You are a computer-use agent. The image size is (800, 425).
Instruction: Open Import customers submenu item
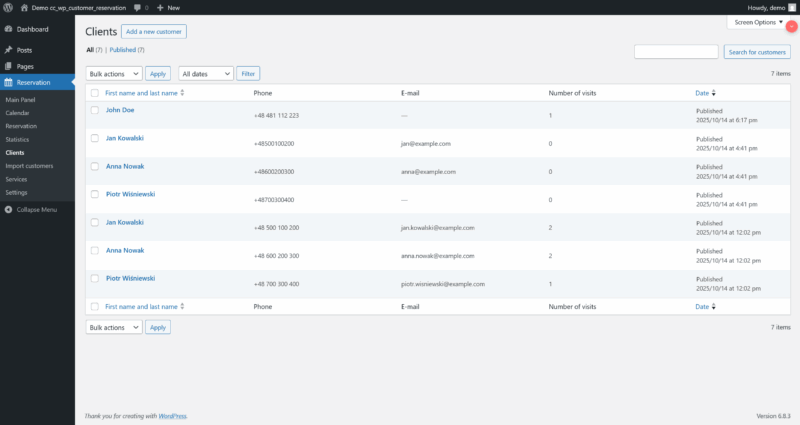[x=29, y=166]
